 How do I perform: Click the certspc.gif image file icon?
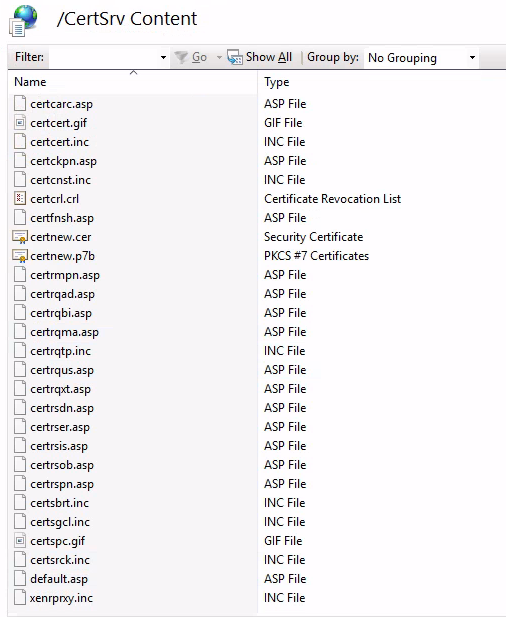(20, 541)
